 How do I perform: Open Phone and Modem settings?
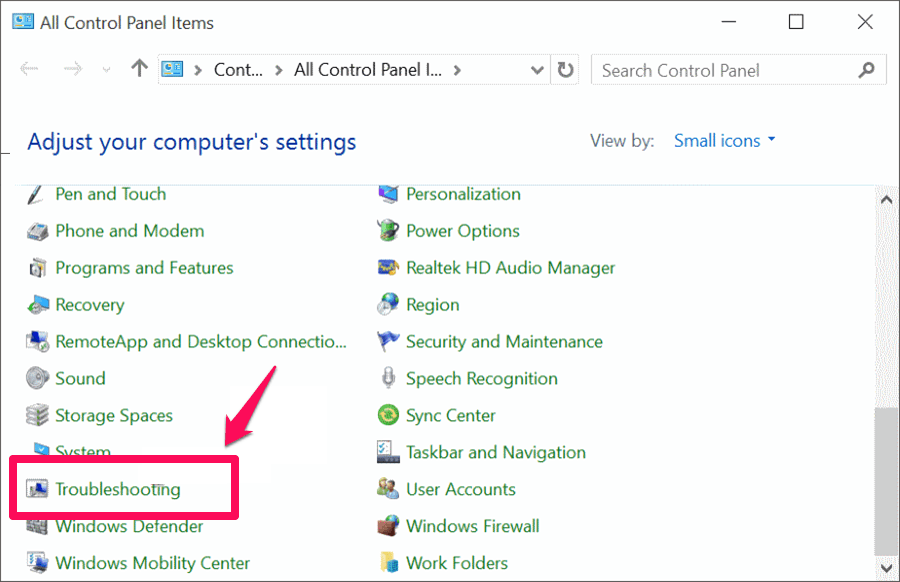129,230
